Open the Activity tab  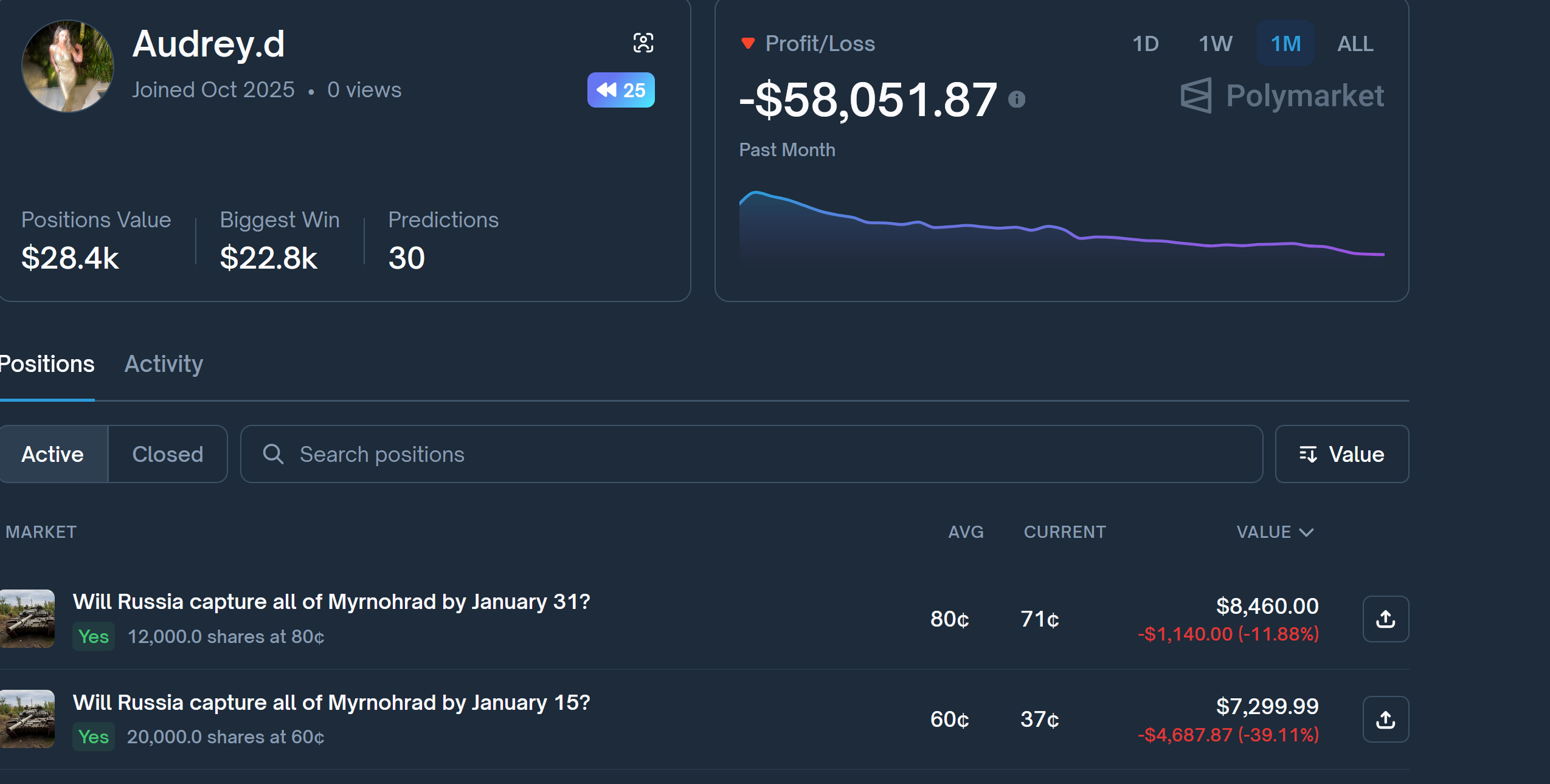tap(164, 364)
